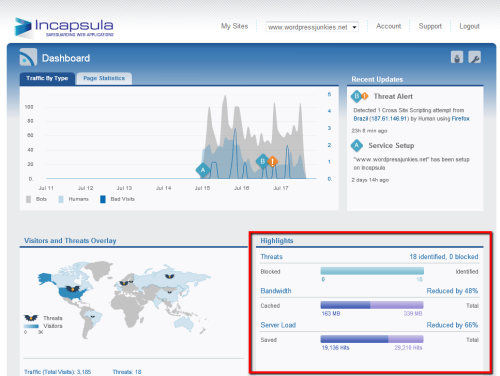Open the lock icon in the Dashboard header
500x376 pixels.
pyautogui.click(x=457, y=57)
